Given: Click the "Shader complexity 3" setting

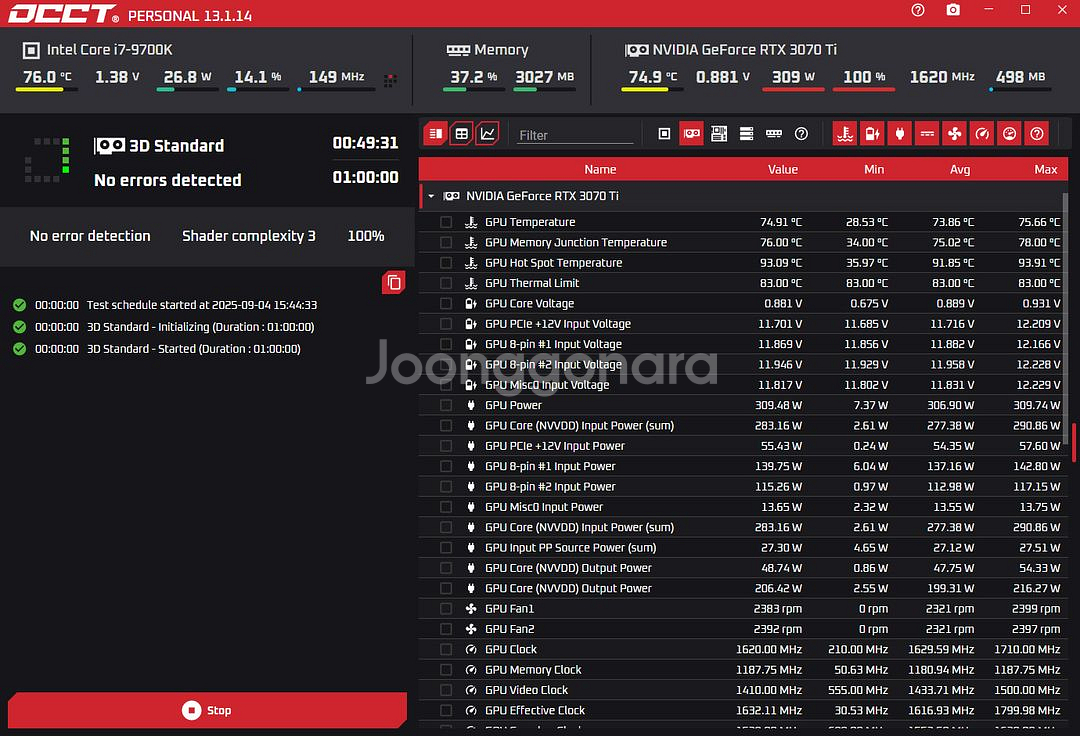Looking at the screenshot, I should tap(249, 235).
